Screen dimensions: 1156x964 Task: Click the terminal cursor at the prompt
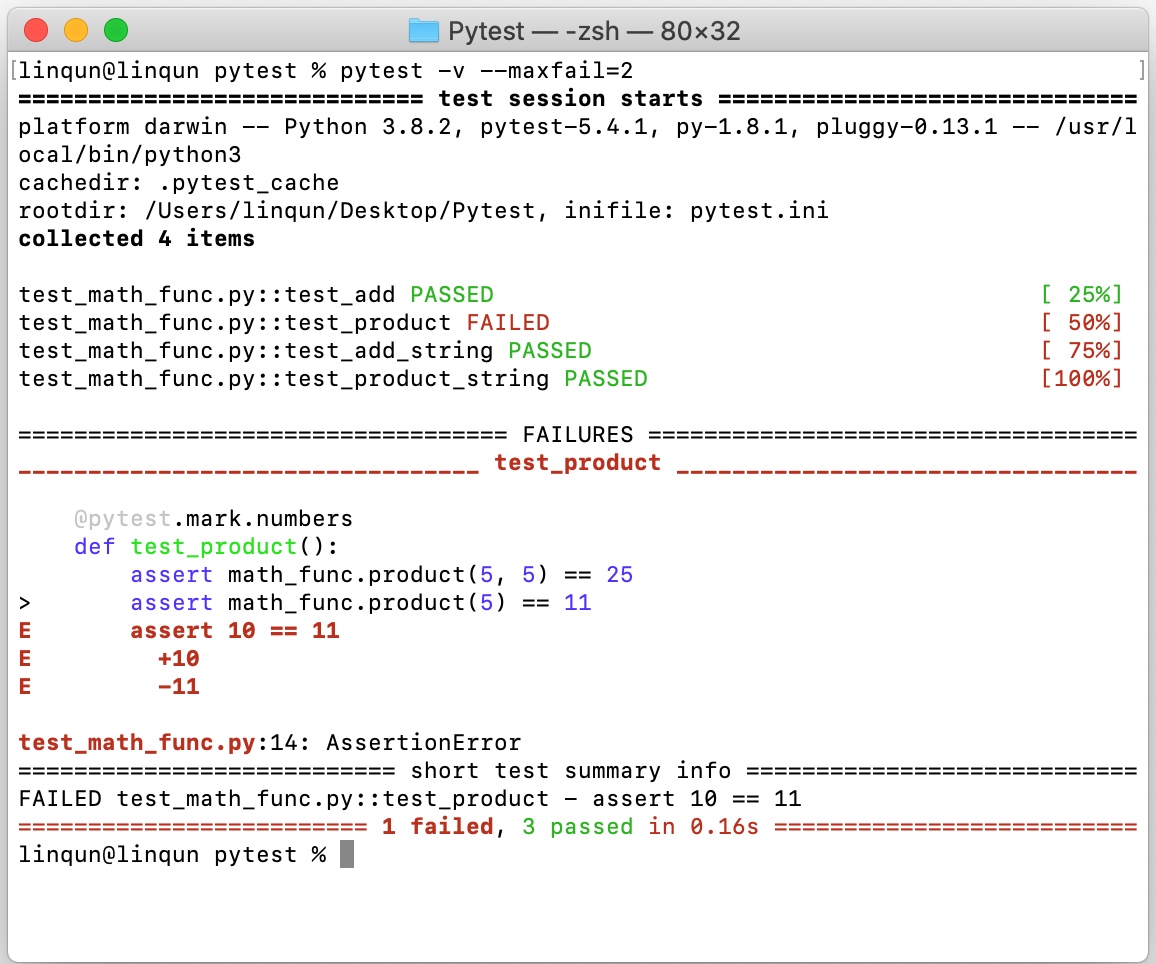pyautogui.click(x=345, y=854)
